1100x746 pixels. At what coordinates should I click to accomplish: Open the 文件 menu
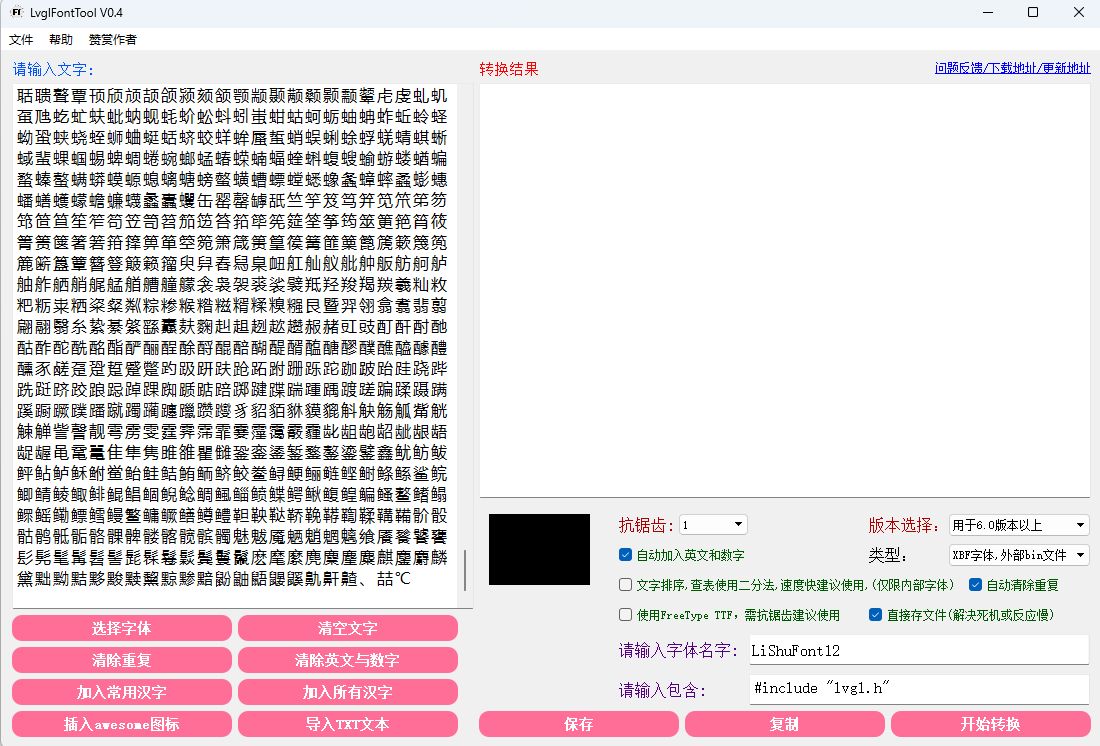(21, 39)
